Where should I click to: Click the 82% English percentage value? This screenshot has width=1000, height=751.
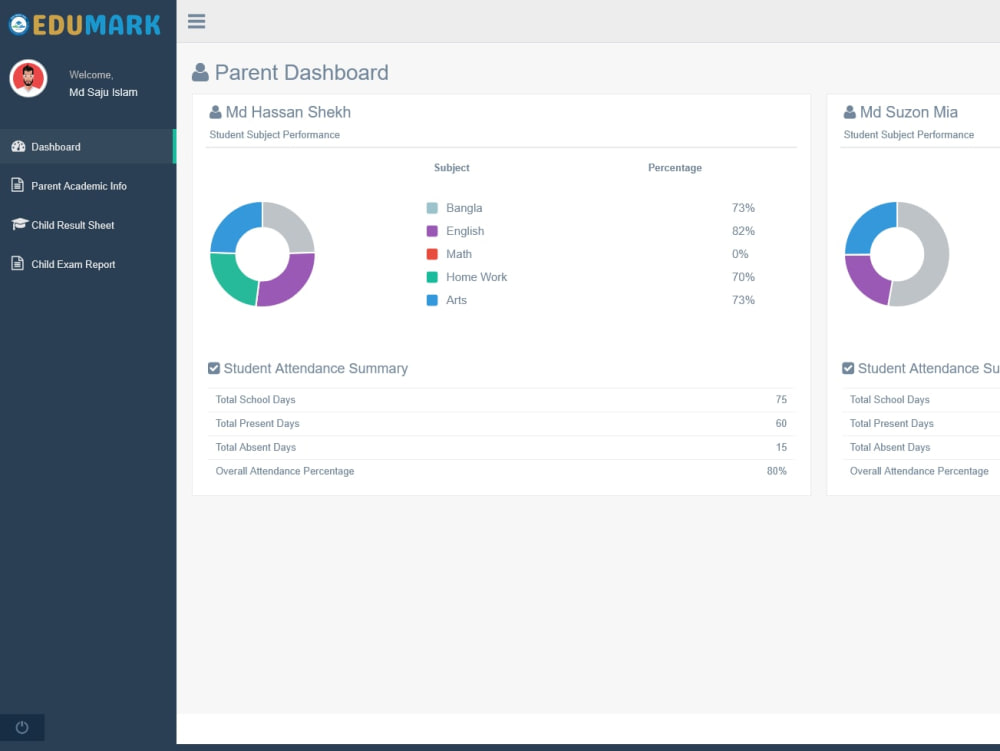(743, 231)
